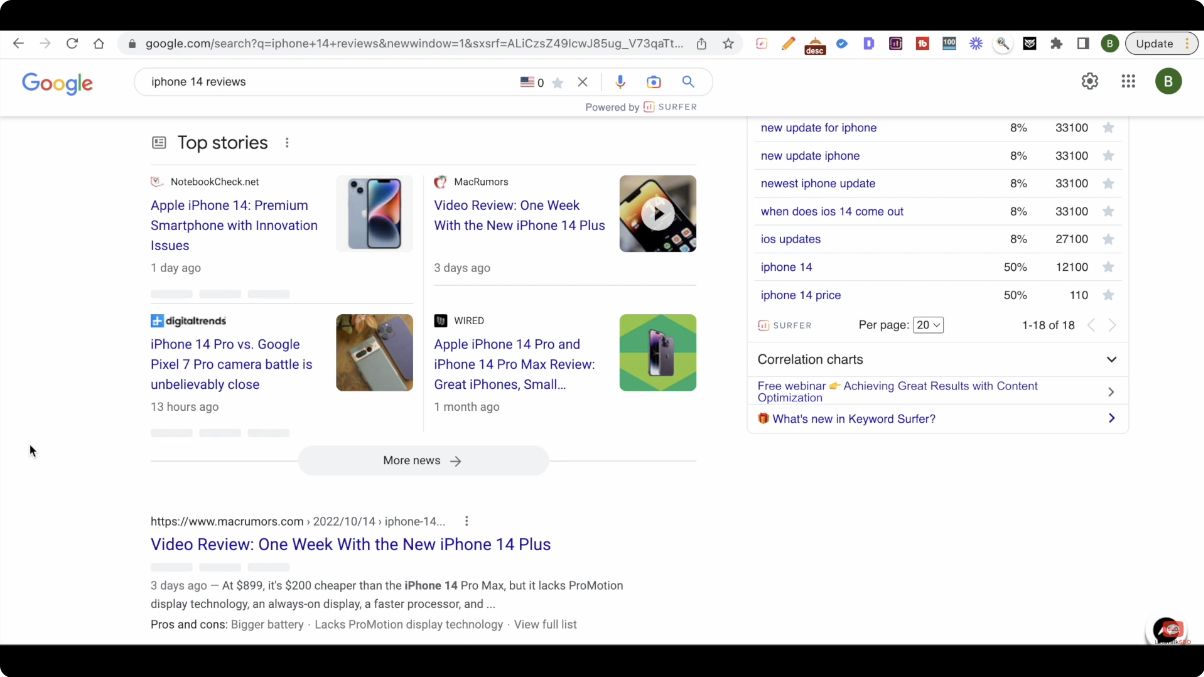
Task: Star the 'new update for iphone' keyword
Action: tap(1108, 127)
